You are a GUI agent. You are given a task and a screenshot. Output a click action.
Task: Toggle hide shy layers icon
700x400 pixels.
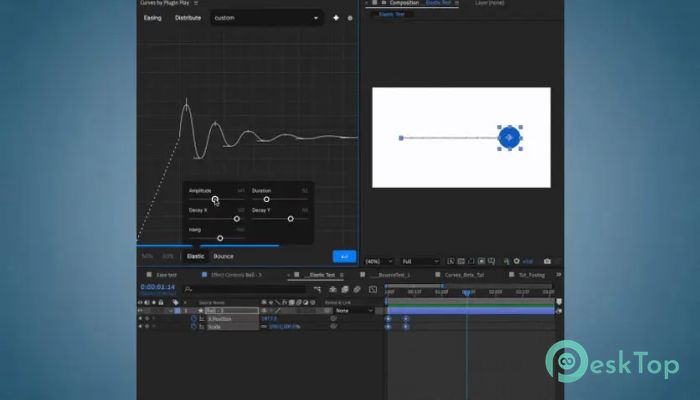click(x=333, y=290)
